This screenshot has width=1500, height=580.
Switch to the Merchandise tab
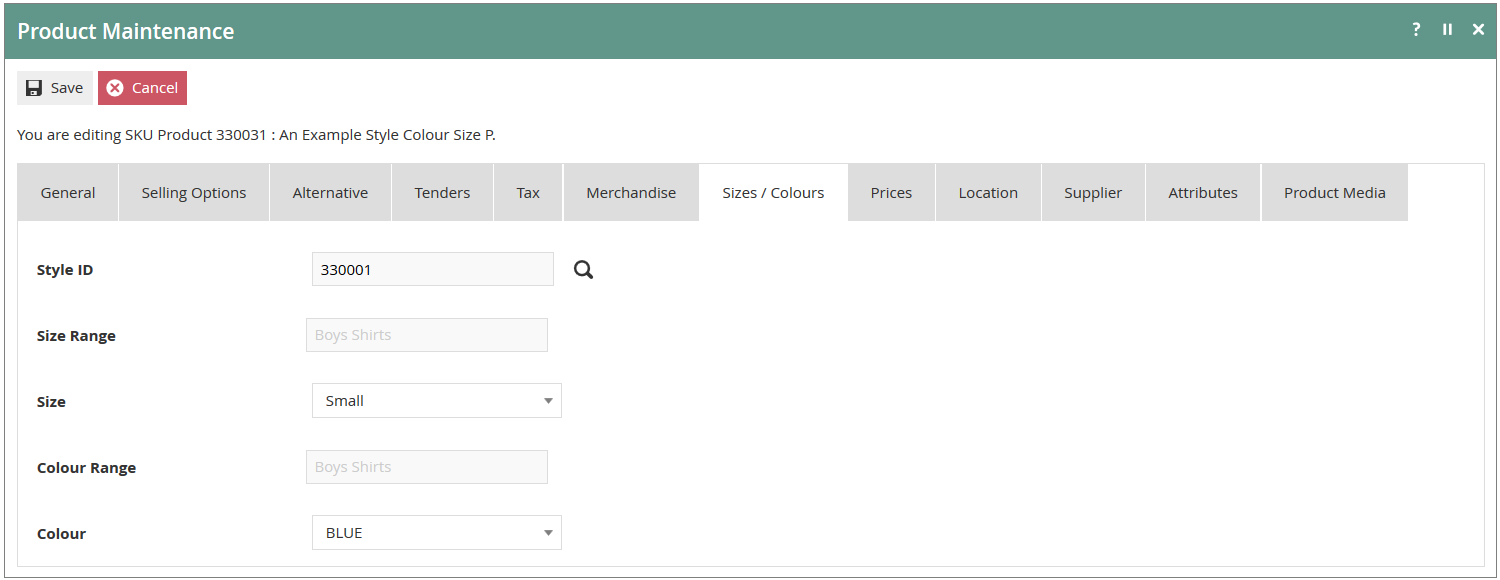pos(631,192)
